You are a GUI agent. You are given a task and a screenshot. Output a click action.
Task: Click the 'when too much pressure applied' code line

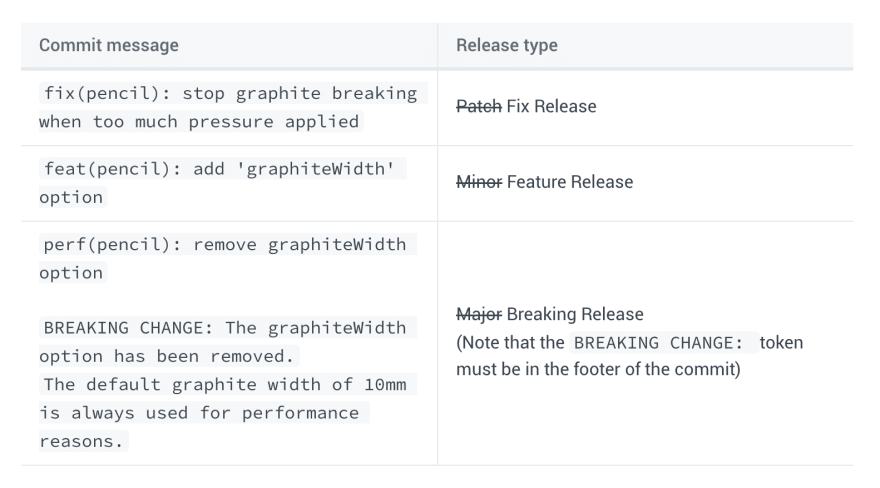coord(201,121)
